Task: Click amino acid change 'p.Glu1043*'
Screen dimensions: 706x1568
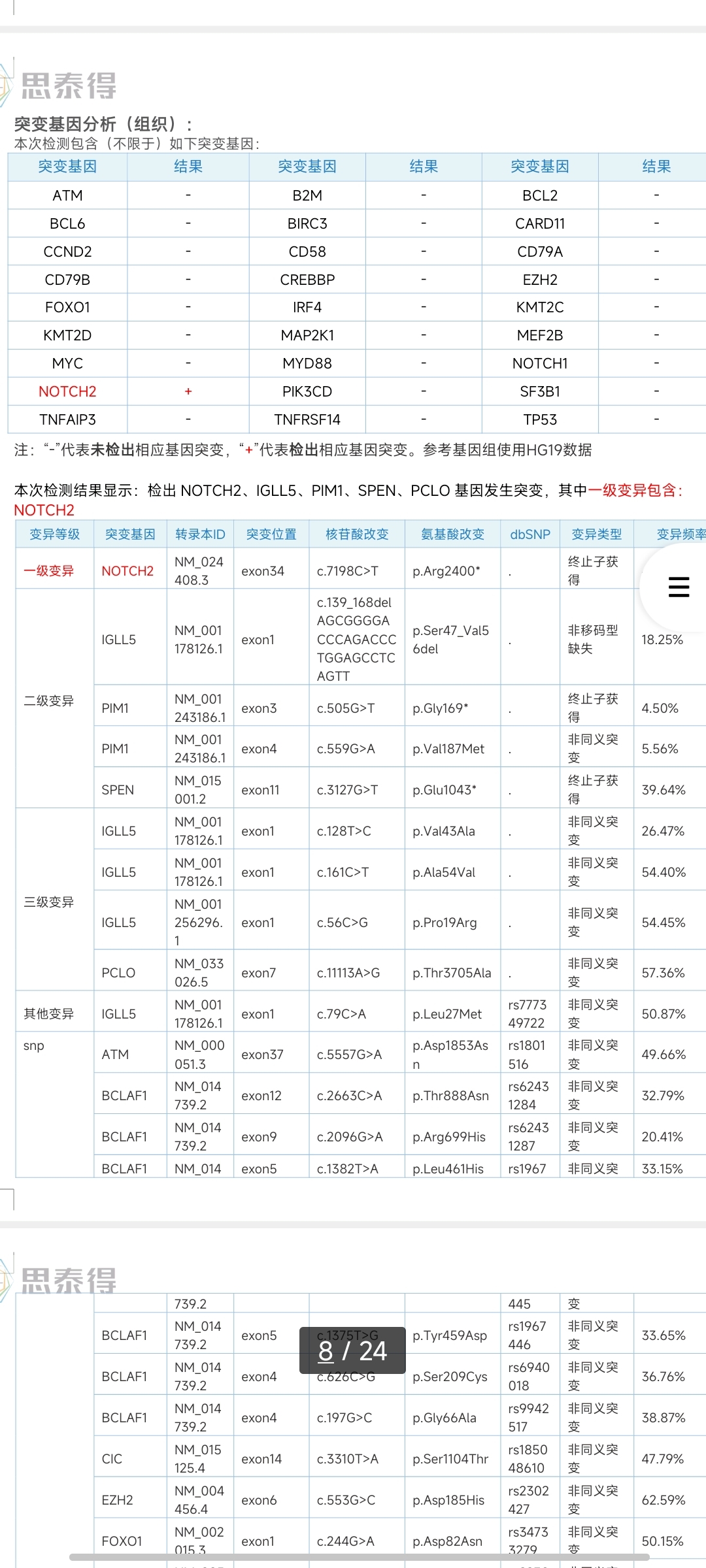Action: 445,790
